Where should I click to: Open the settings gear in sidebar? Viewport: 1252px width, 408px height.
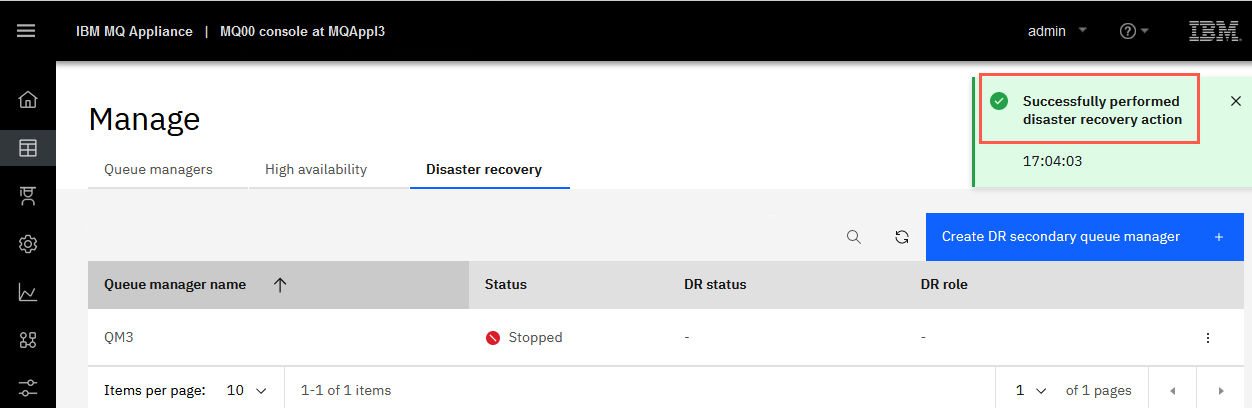(28, 244)
